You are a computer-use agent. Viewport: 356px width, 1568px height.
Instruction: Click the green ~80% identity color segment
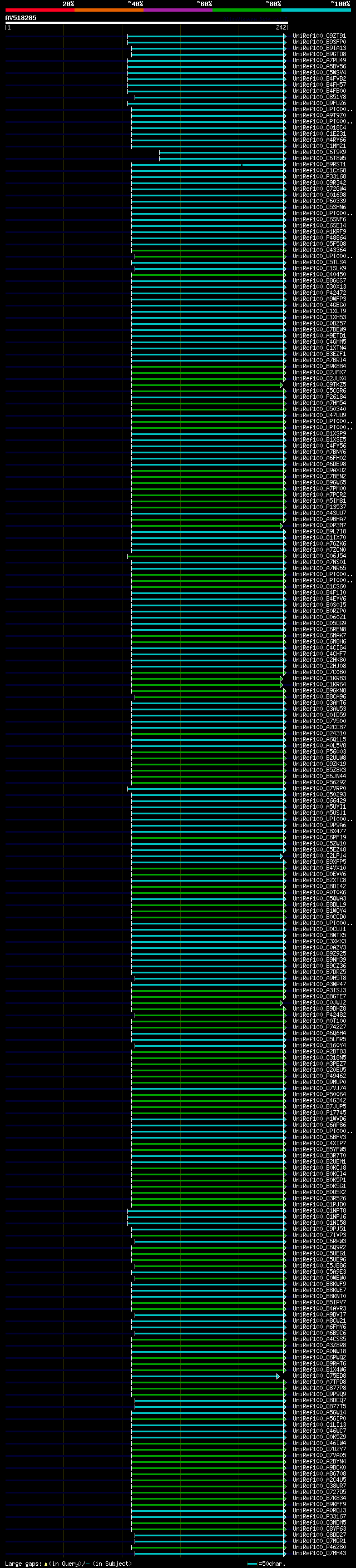(x=247, y=10)
